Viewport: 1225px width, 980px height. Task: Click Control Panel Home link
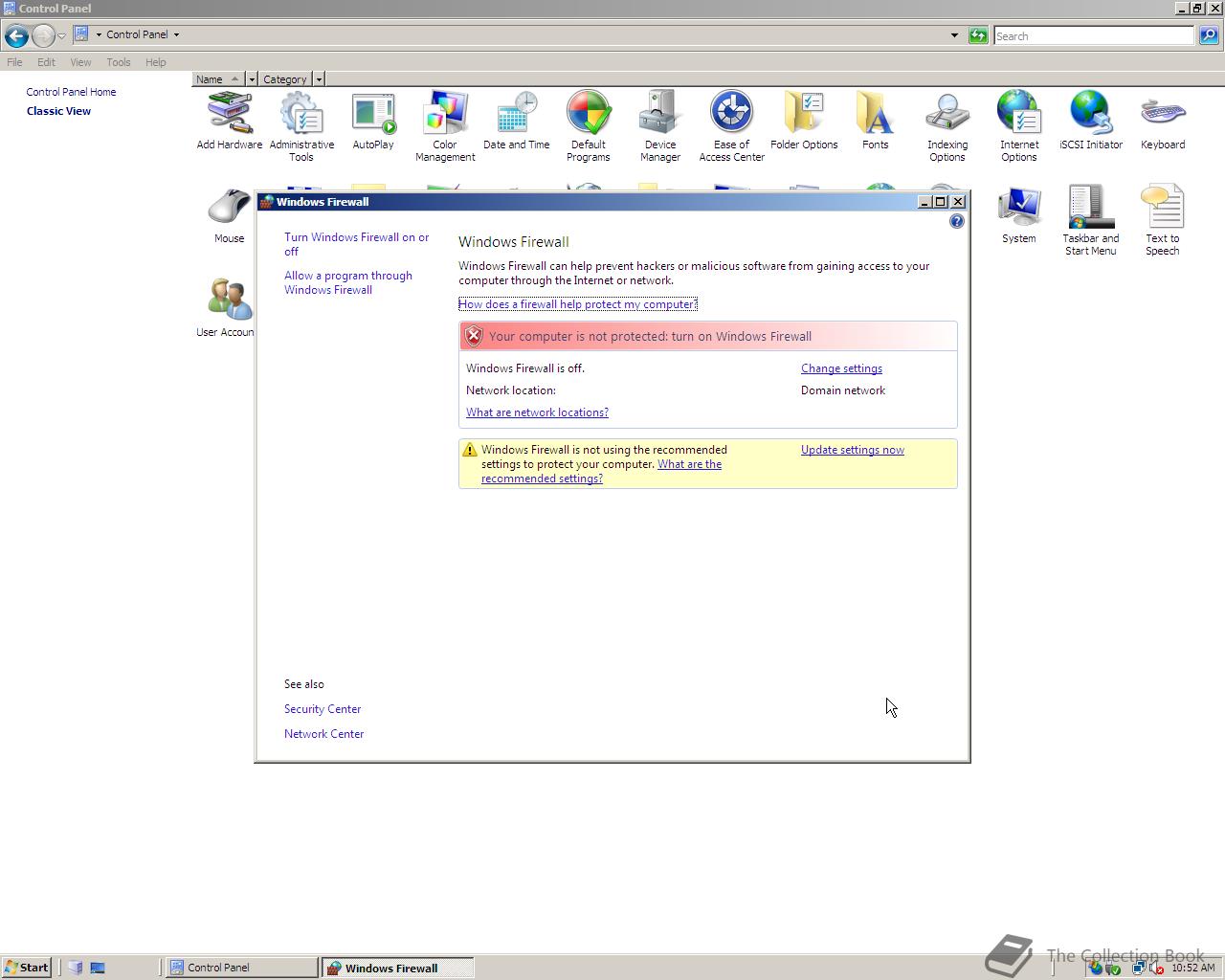tap(71, 92)
